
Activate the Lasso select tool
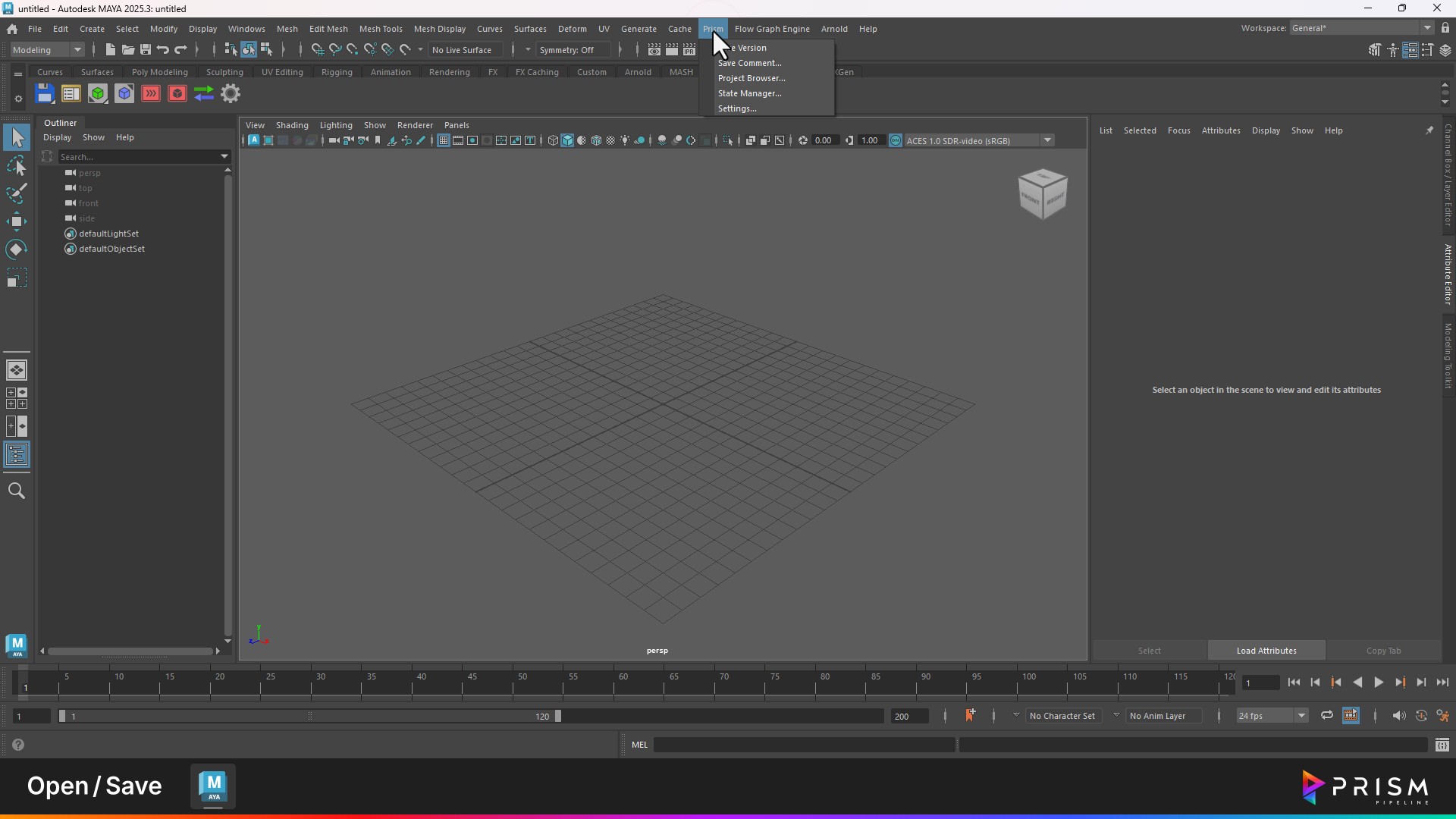17,166
